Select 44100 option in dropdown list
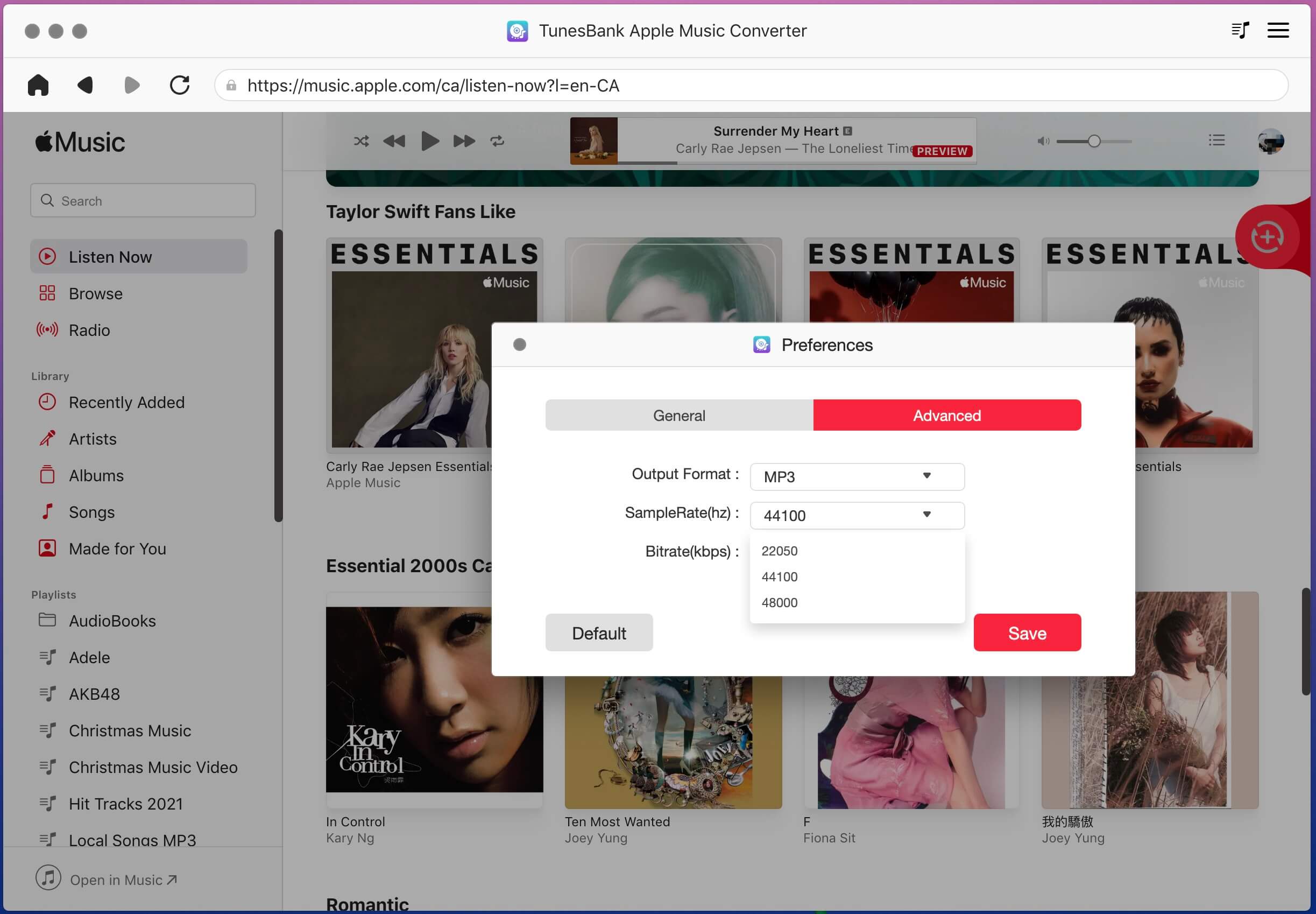This screenshot has height=914, width=1316. click(x=857, y=576)
